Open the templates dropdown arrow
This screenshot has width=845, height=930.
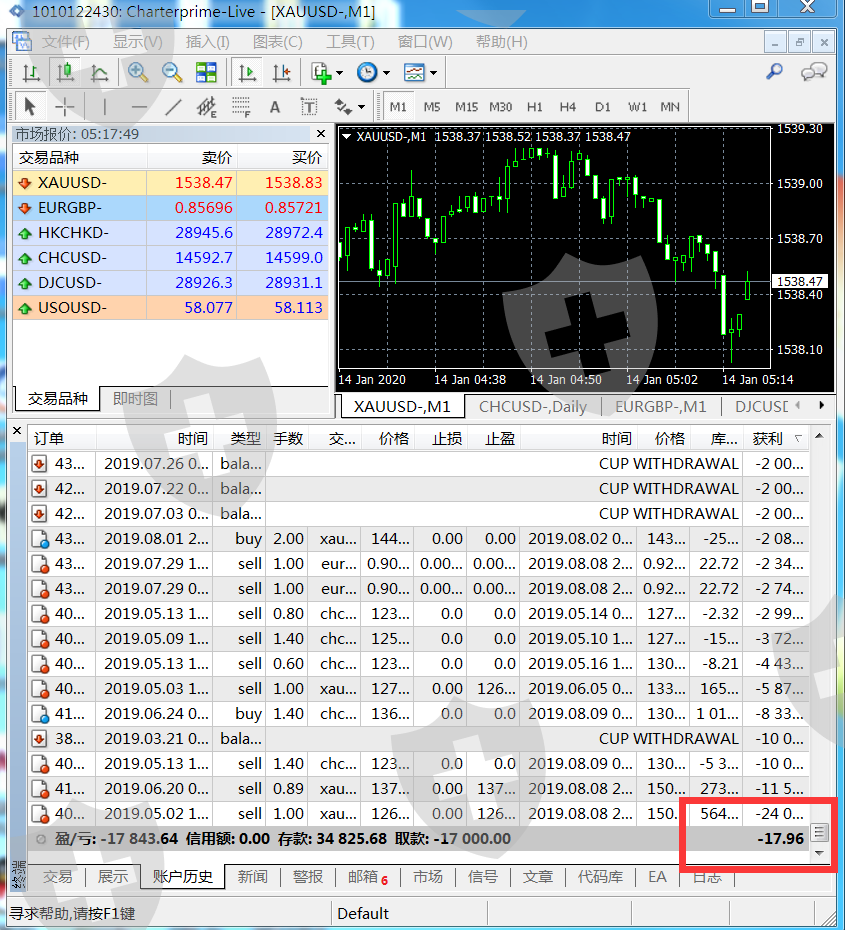pos(433,73)
